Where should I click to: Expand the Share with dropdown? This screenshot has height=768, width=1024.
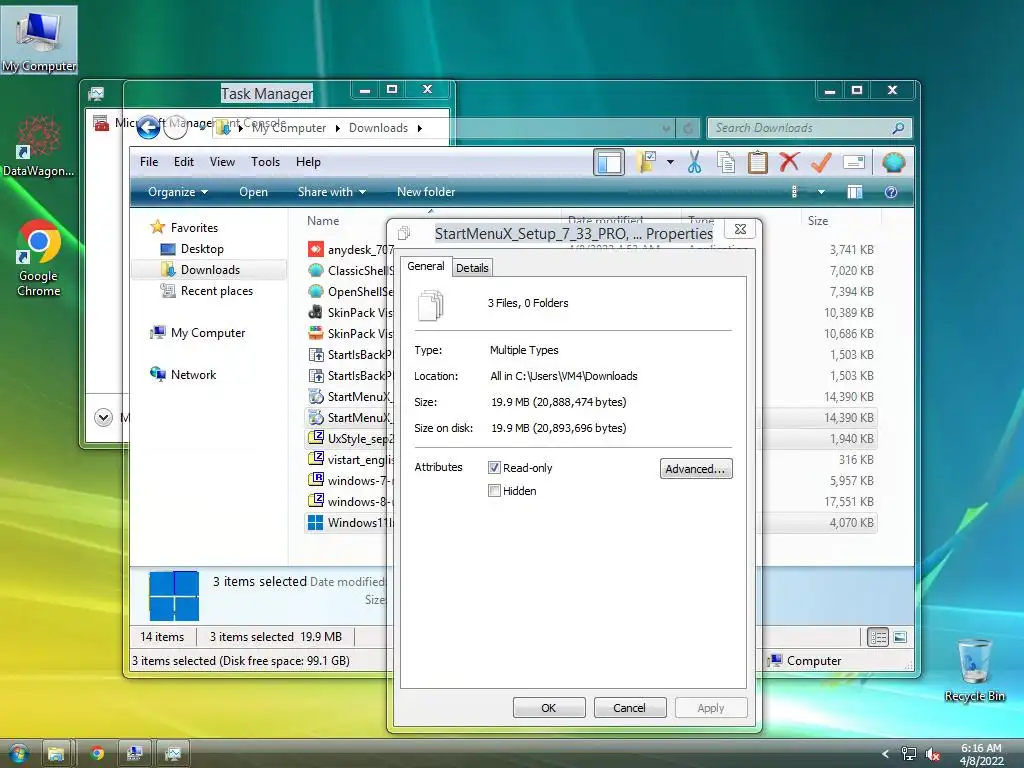pos(332,192)
